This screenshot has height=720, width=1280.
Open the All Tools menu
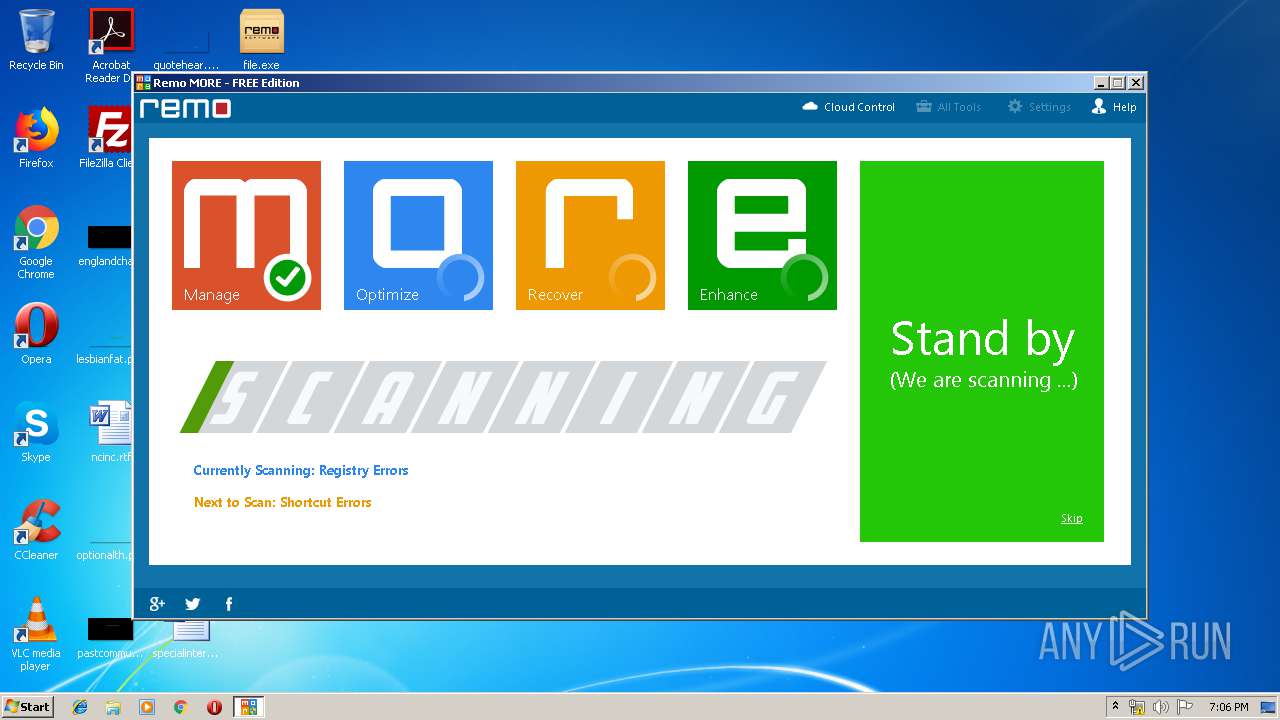point(949,107)
